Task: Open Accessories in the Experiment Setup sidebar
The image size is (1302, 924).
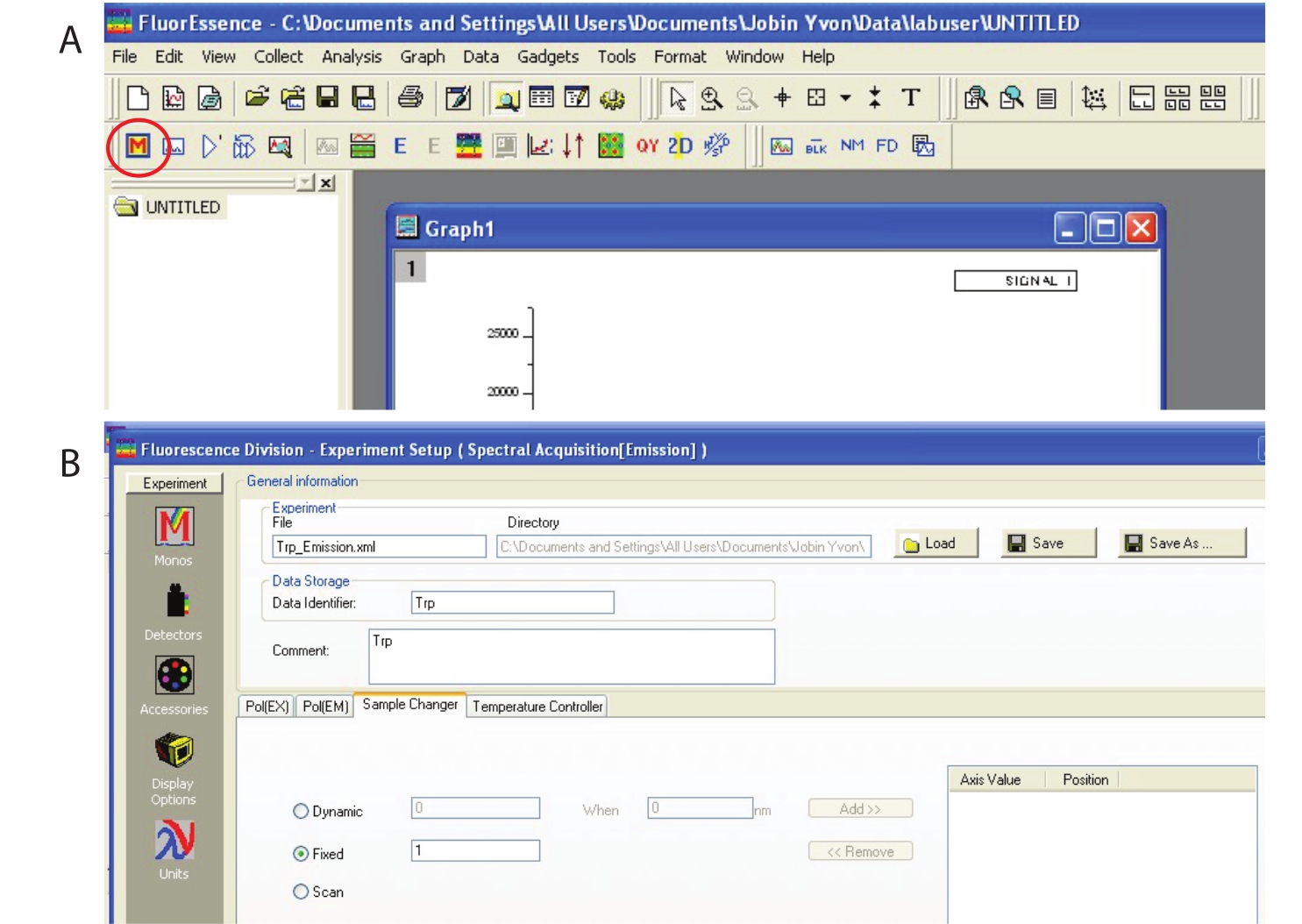Action: 174,686
